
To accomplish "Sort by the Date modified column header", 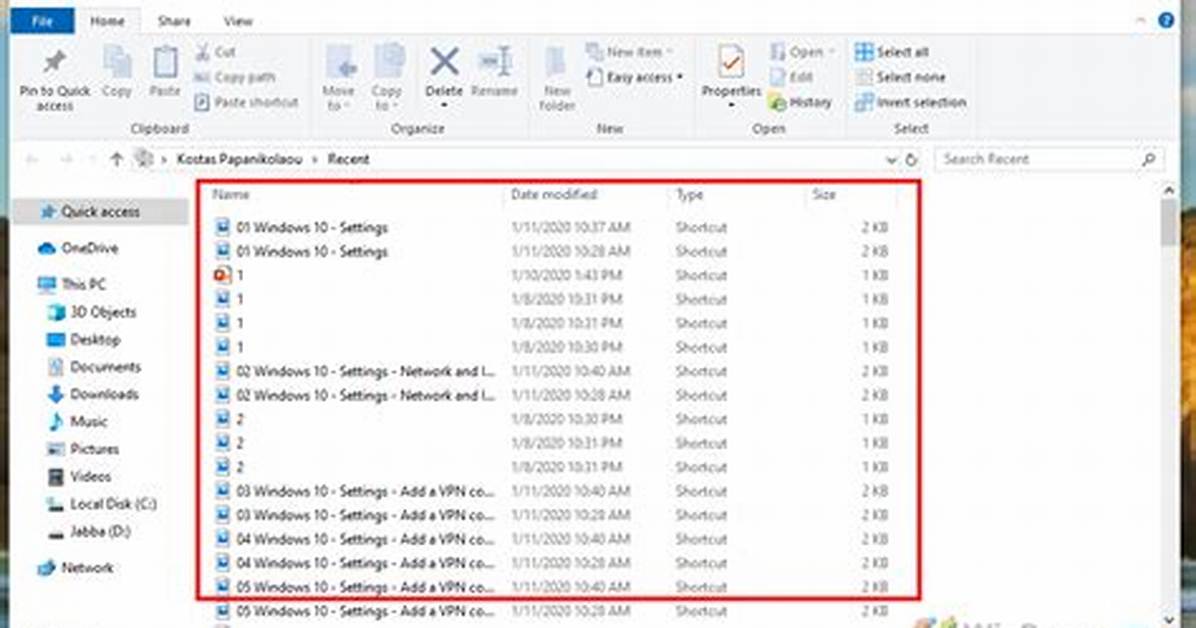I will point(554,195).
